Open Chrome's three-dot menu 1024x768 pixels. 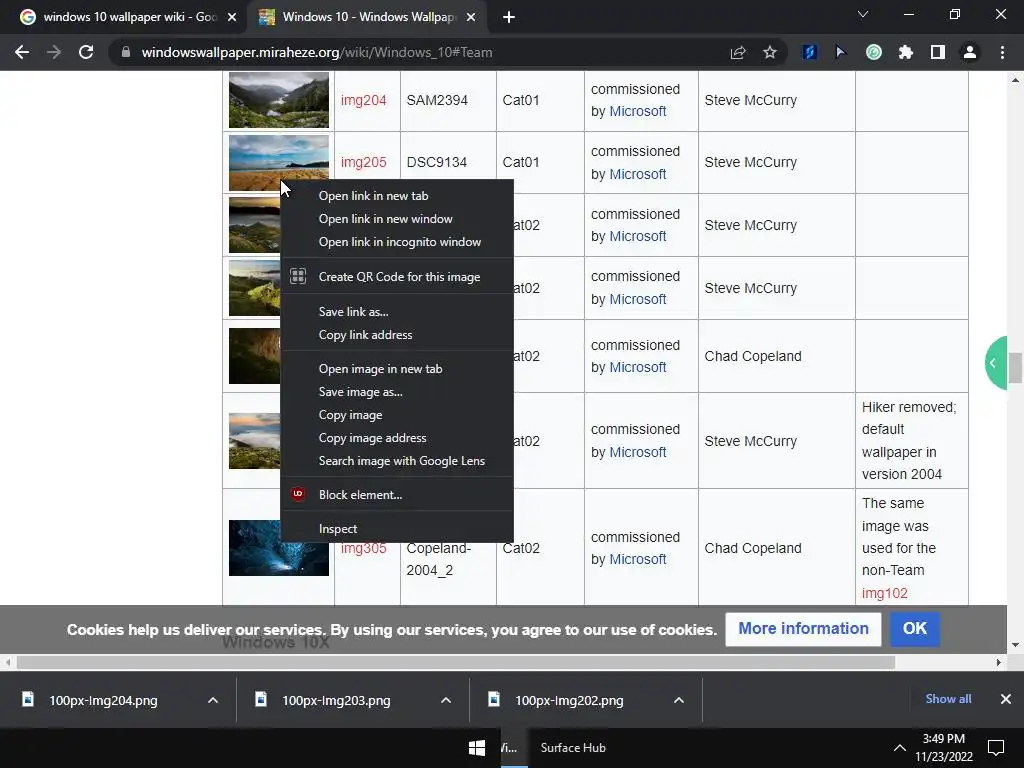(x=1002, y=52)
